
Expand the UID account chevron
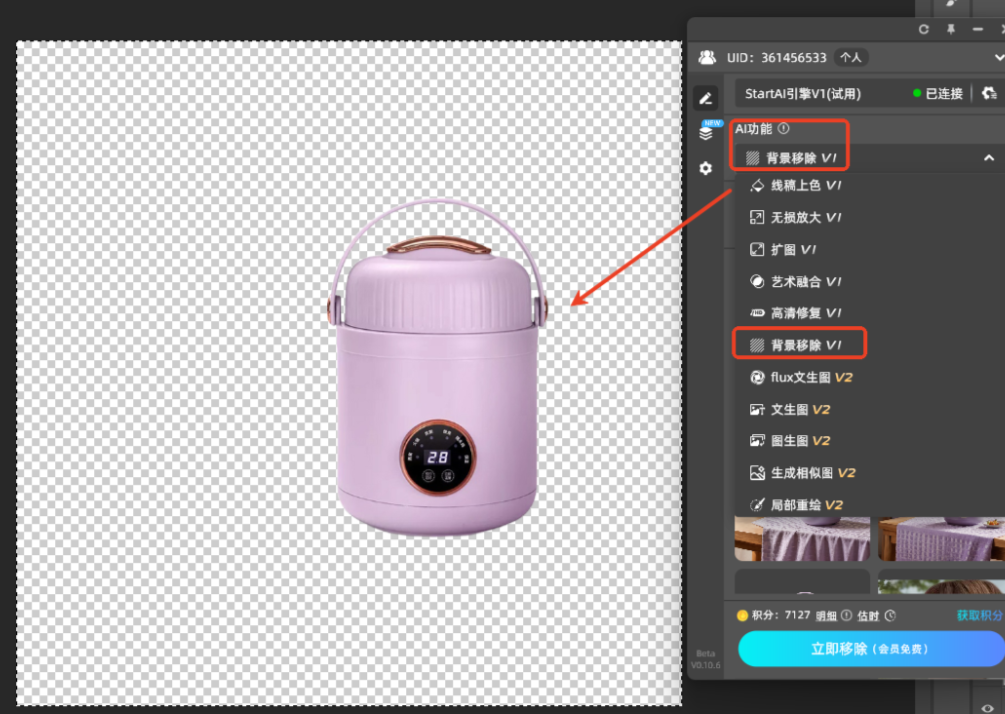(999, 58)
